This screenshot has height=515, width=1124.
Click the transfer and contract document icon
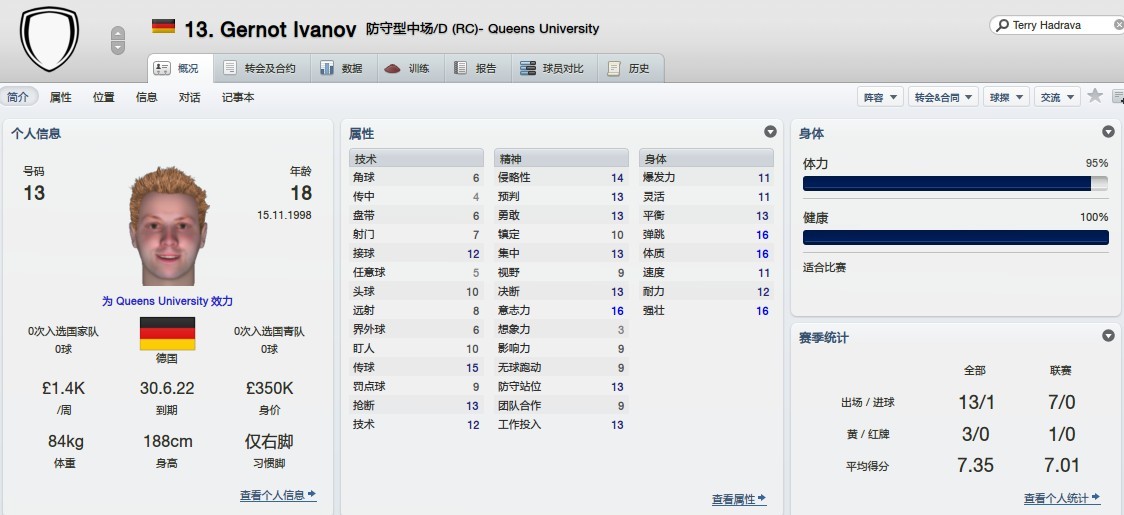pyautogui.click(x=229, y=68)
